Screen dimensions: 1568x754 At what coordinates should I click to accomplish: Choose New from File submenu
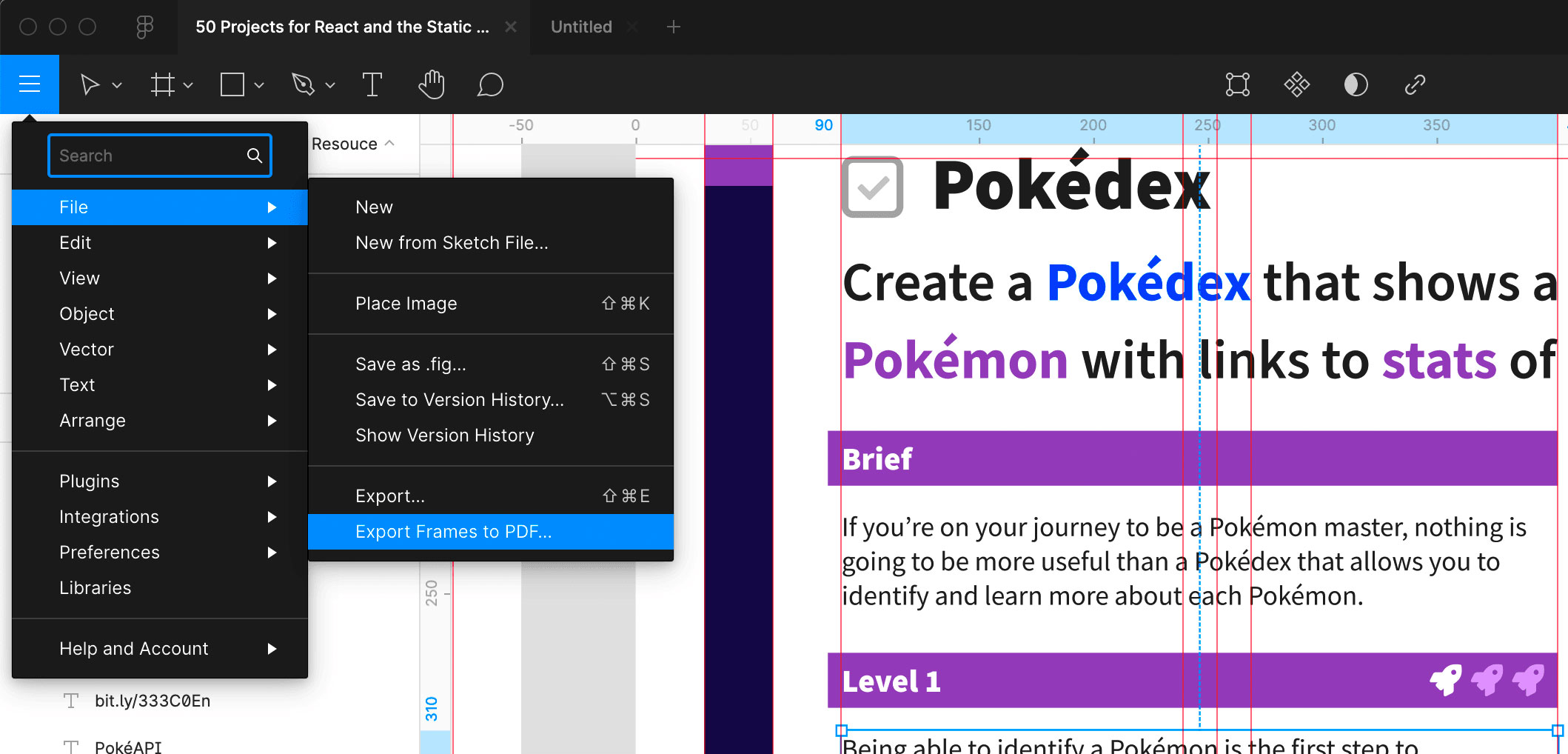pyautogui.click(x=491, y=207)
